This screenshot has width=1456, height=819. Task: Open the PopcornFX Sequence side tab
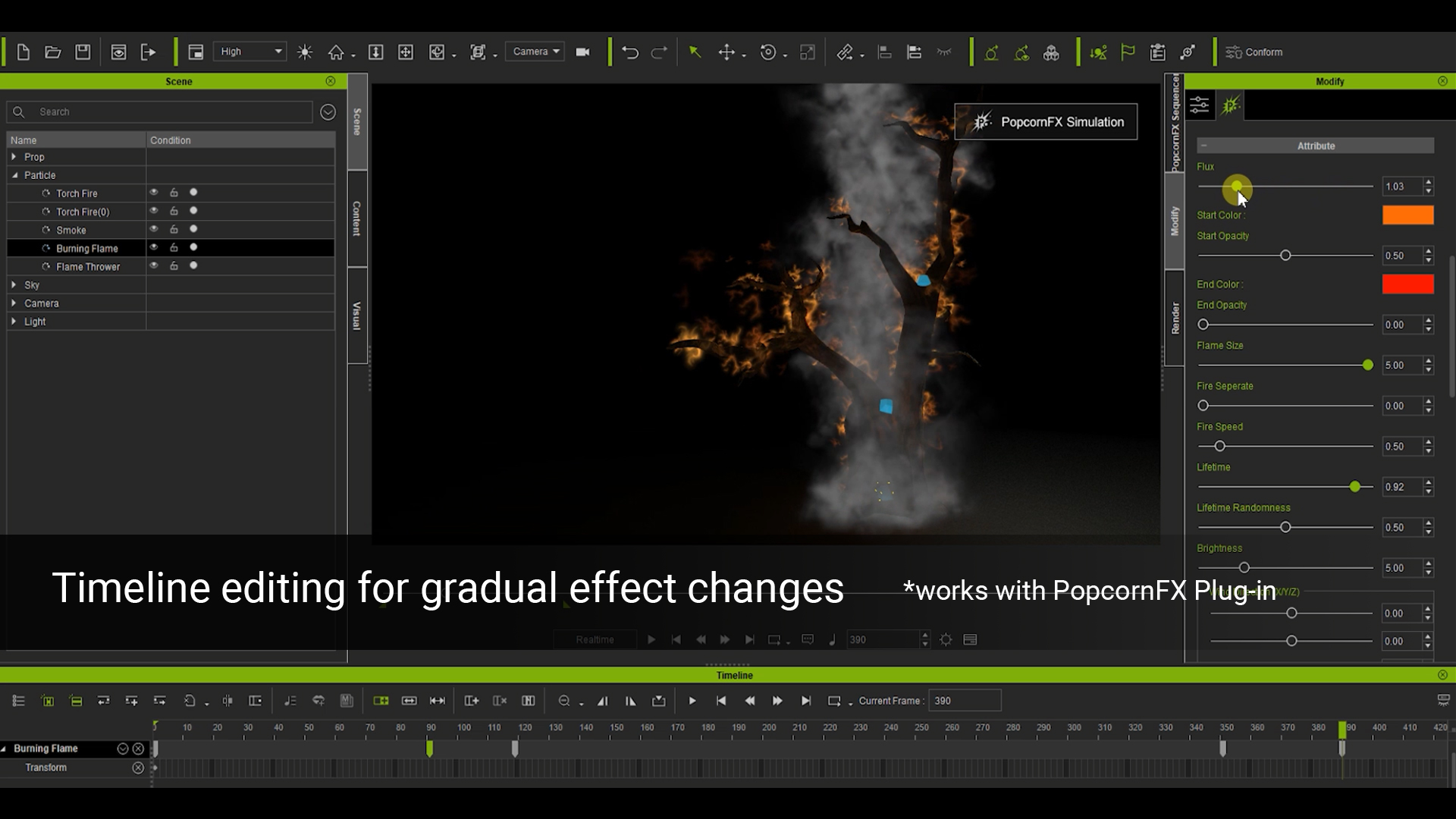[1175, 123]
